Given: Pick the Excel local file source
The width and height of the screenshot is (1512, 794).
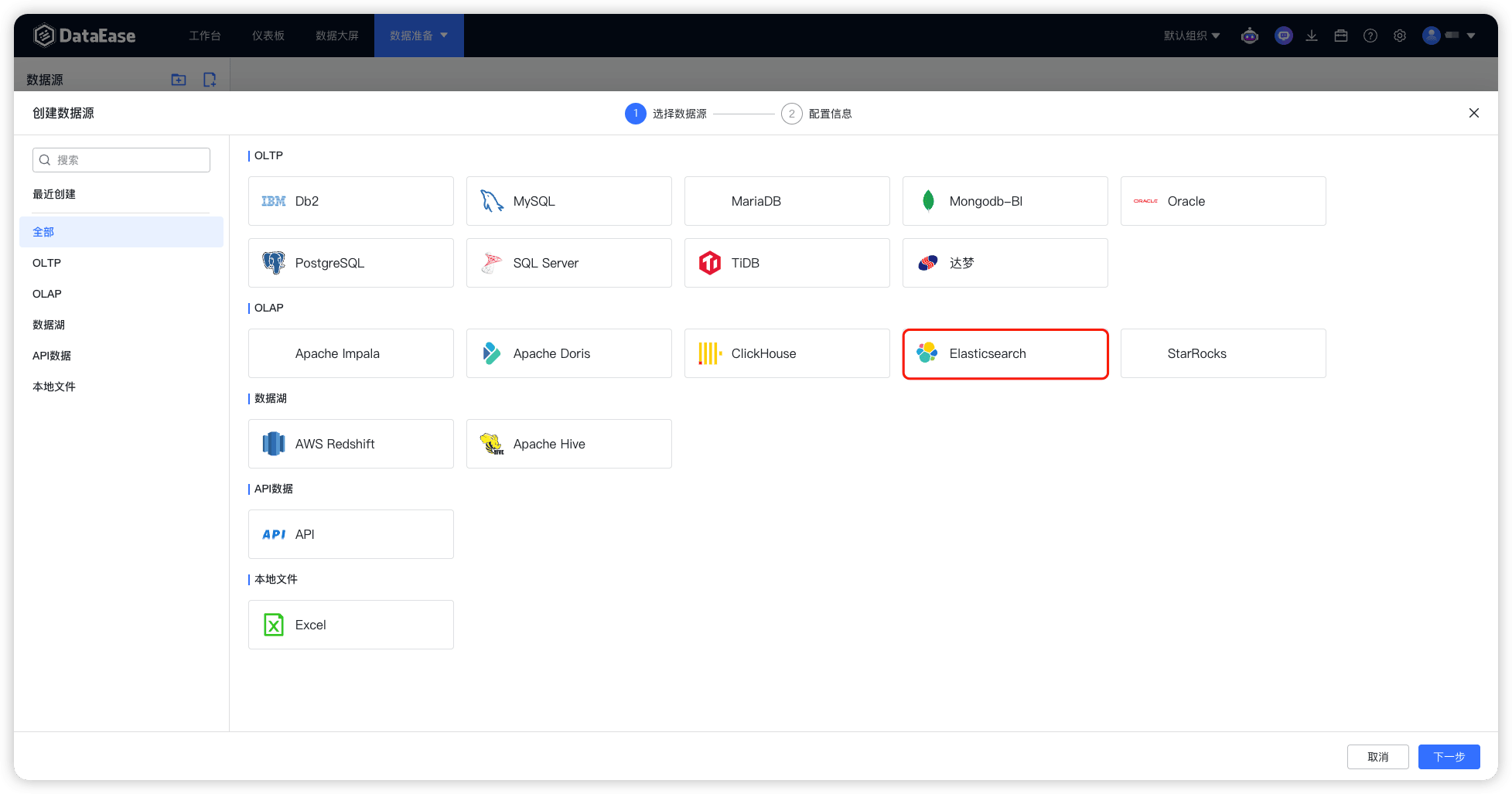Looking at the screenshot, I should click(x=350, y=625).
